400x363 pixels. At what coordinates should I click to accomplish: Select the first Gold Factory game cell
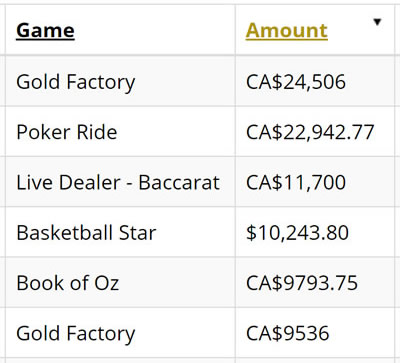(120, 81)
